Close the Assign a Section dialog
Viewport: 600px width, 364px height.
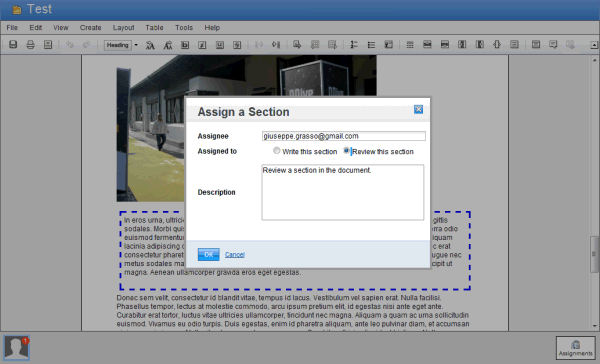[x=418, y=109]
